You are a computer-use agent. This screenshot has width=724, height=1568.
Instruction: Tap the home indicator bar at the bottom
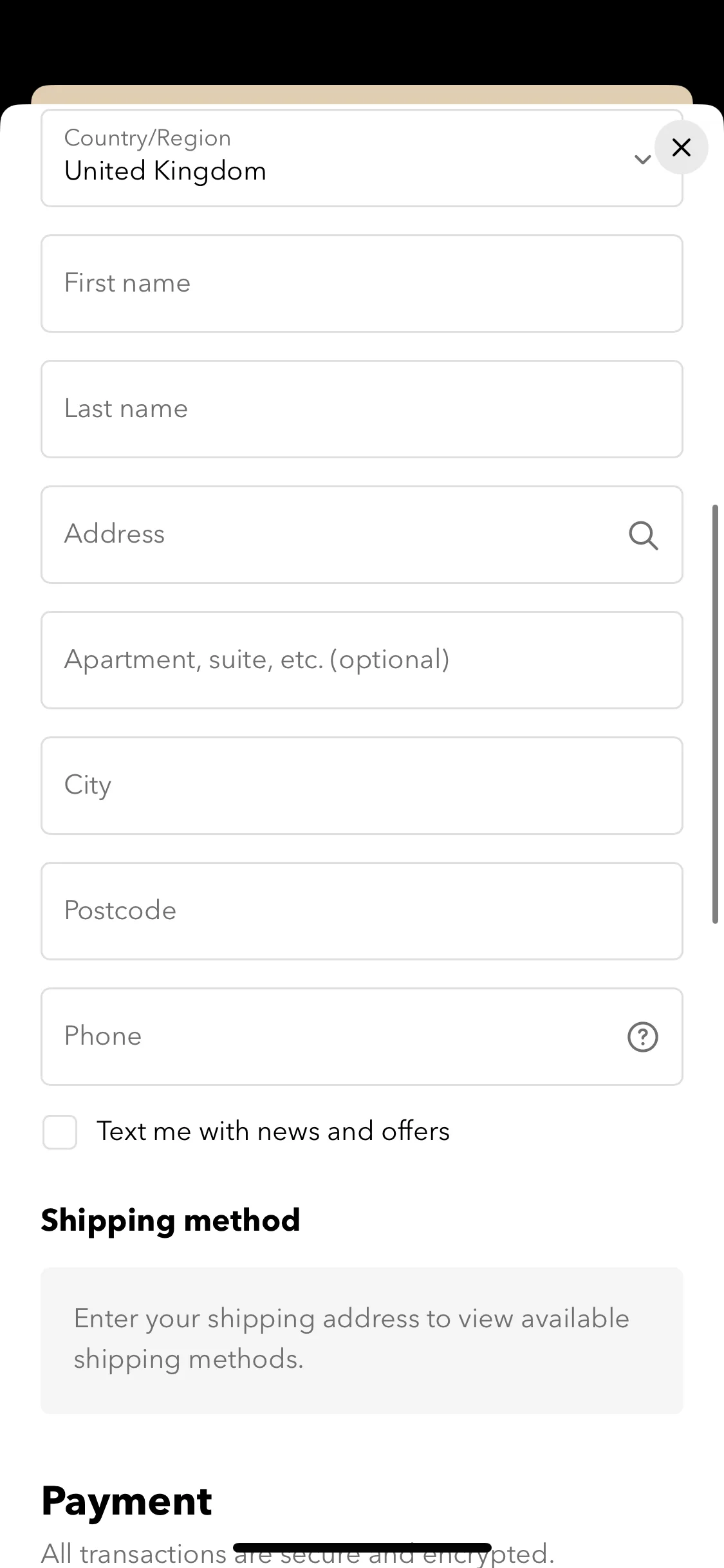(x=362, y=1548)
